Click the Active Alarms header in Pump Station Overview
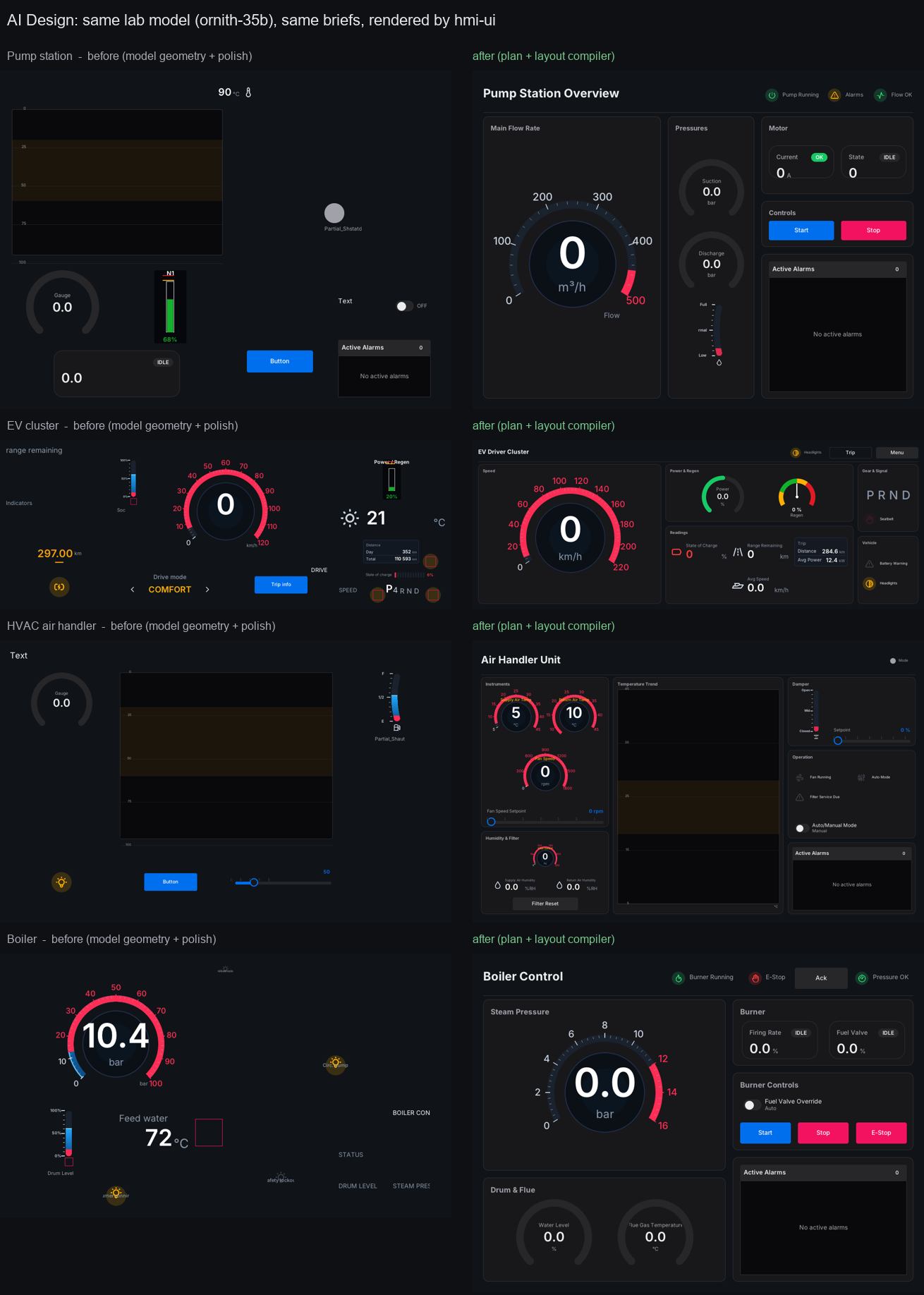Screen dimensions: 924x1295 (837, 269)
